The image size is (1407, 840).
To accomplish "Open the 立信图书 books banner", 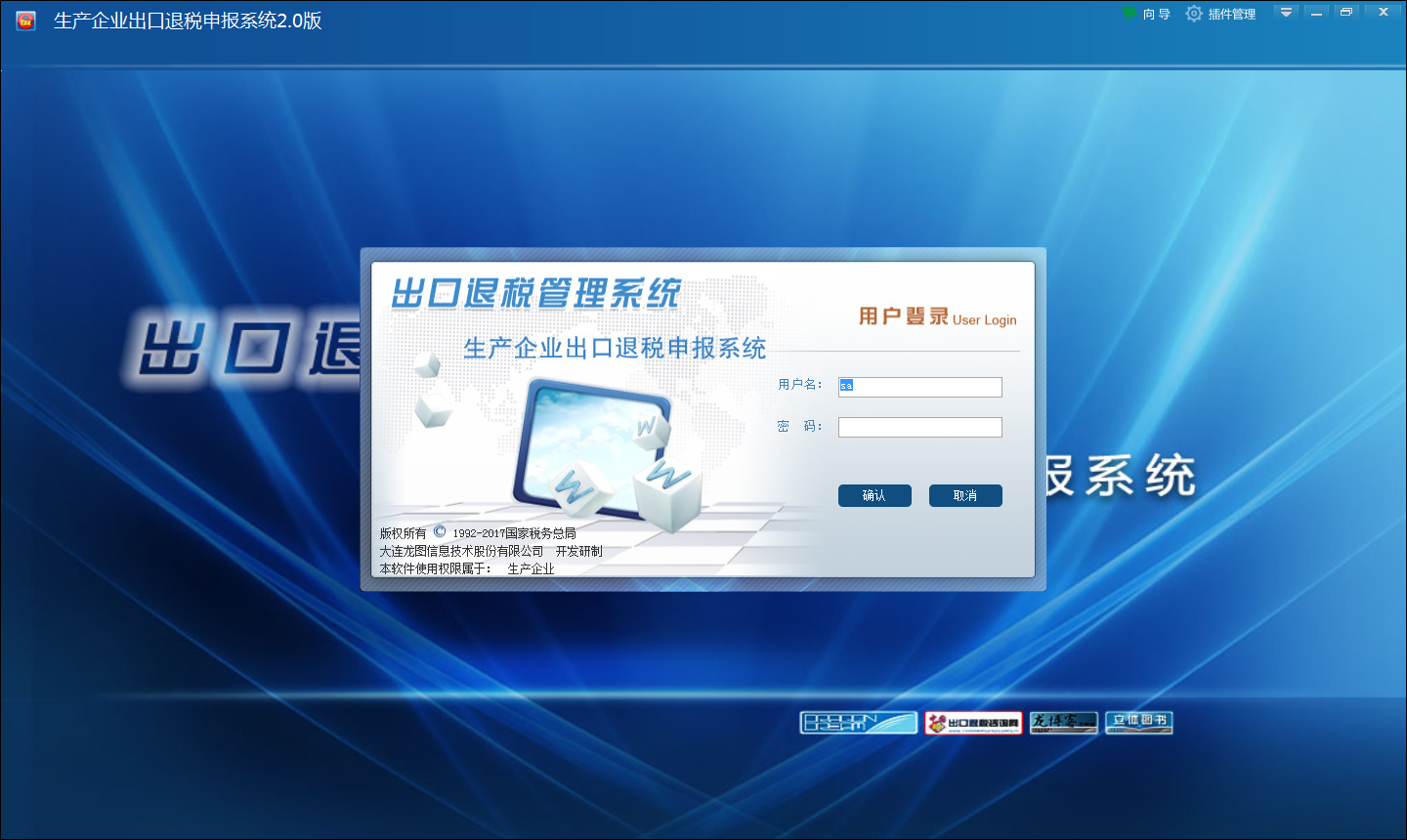I will pyautogui.click(x=1139, y=723).
